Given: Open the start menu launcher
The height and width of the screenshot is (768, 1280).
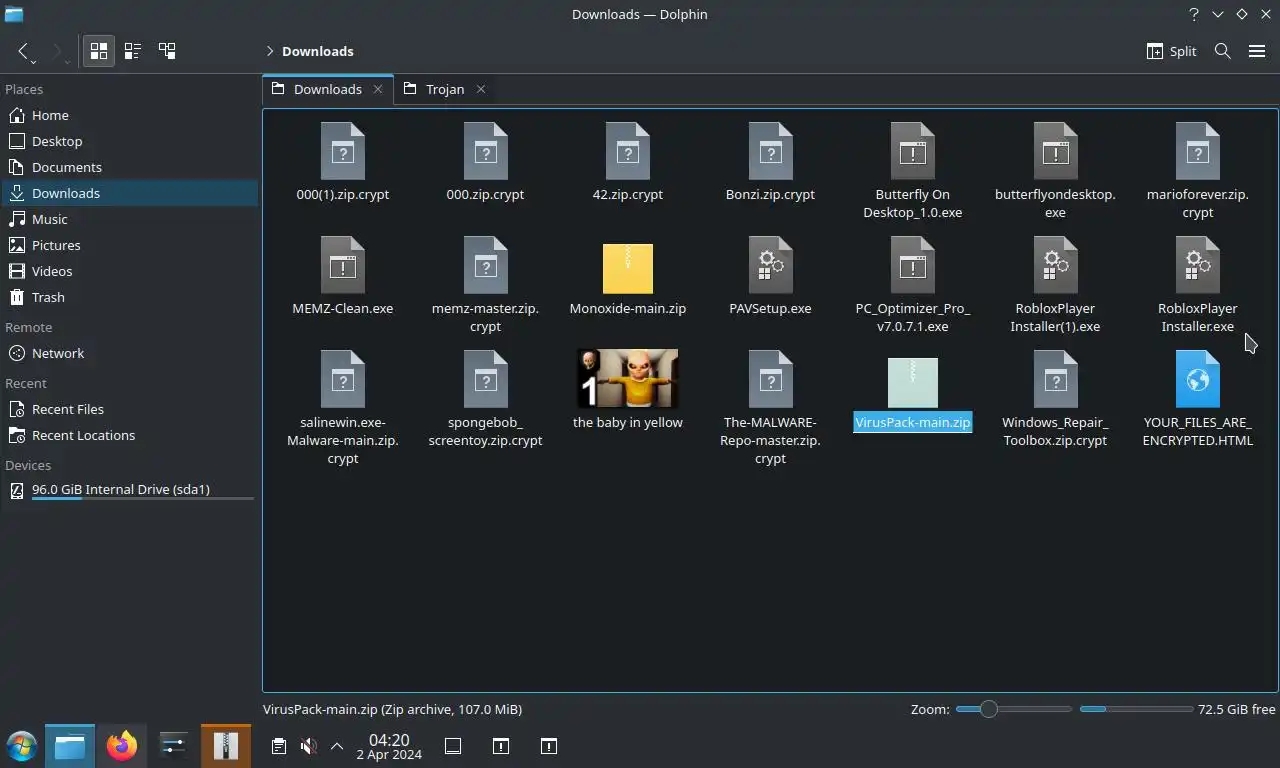Looking at the screenshot, I should coord(21,746).
